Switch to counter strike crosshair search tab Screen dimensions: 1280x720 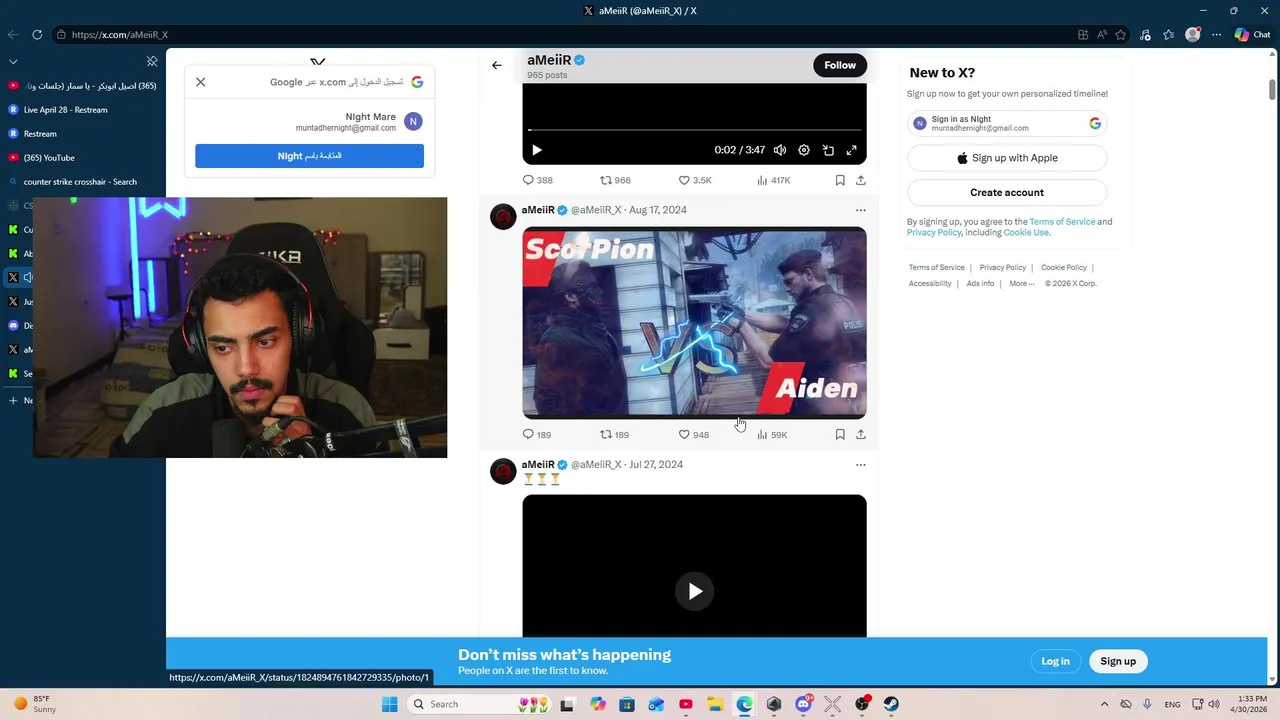pyautogui.click(x=83, y=182)
